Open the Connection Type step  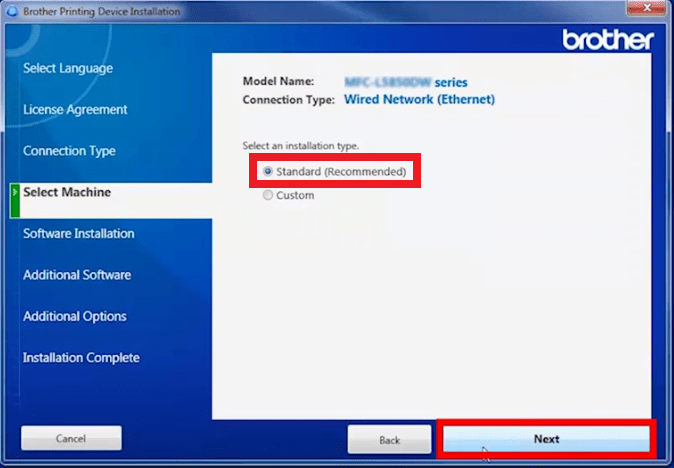coord(69,151)
